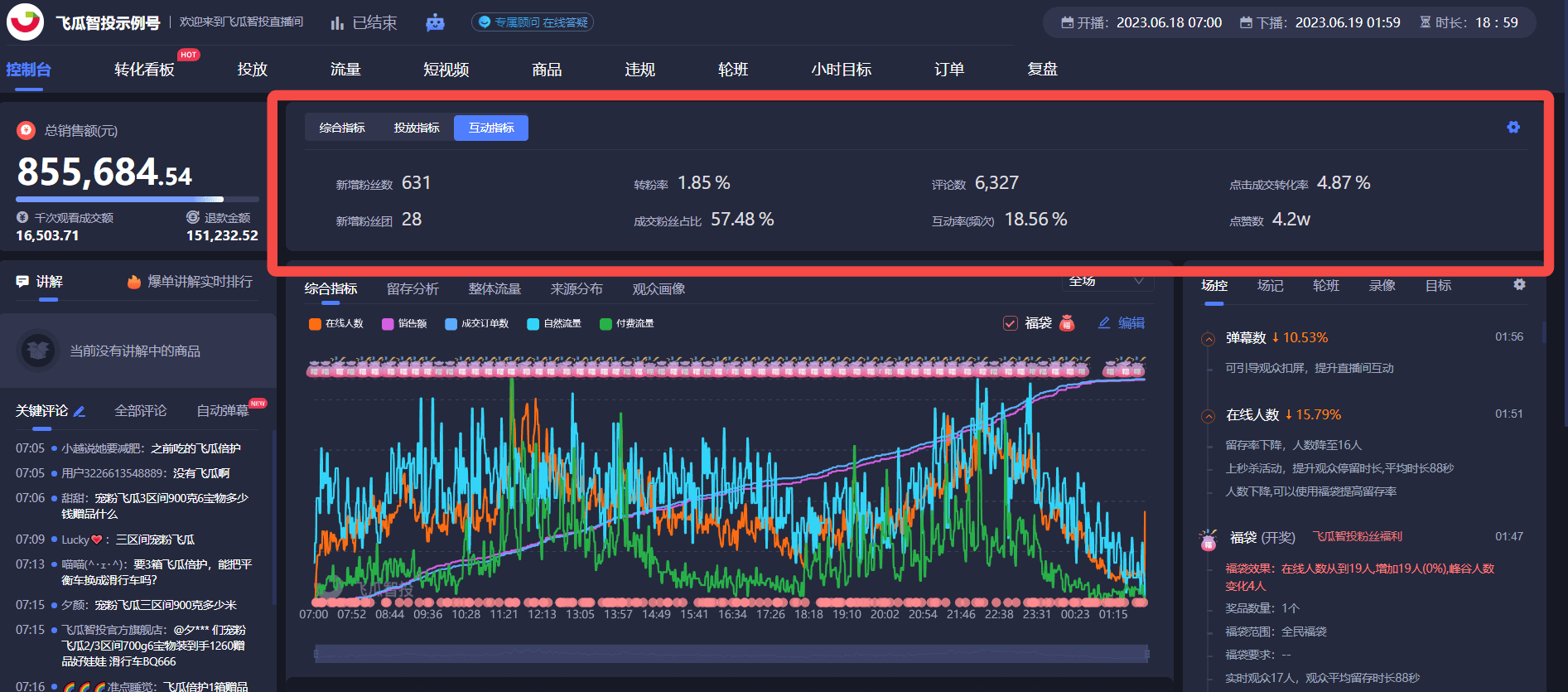
Task: Open the 转化看板 navigation tab
Action: [144, 70]
